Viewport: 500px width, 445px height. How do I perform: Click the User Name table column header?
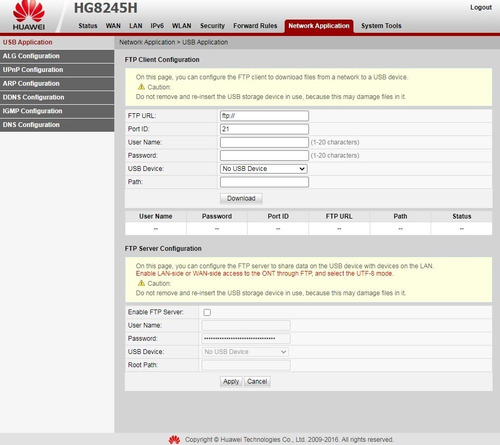coord(156,216)
